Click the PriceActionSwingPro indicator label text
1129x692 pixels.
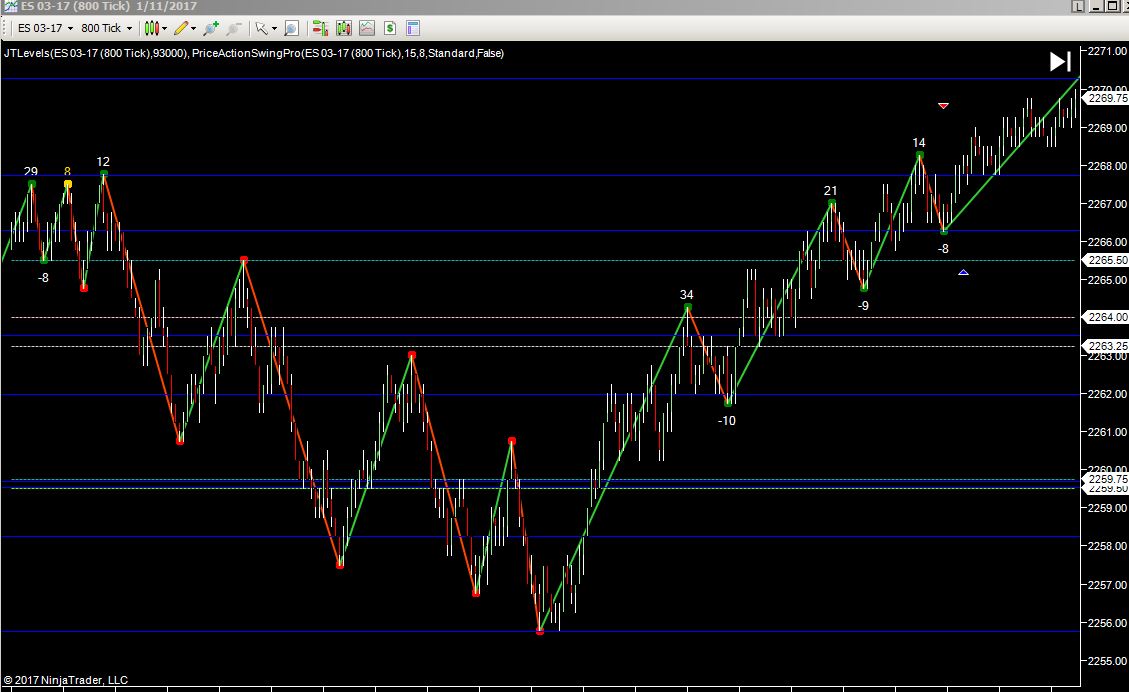pos(348,53)
